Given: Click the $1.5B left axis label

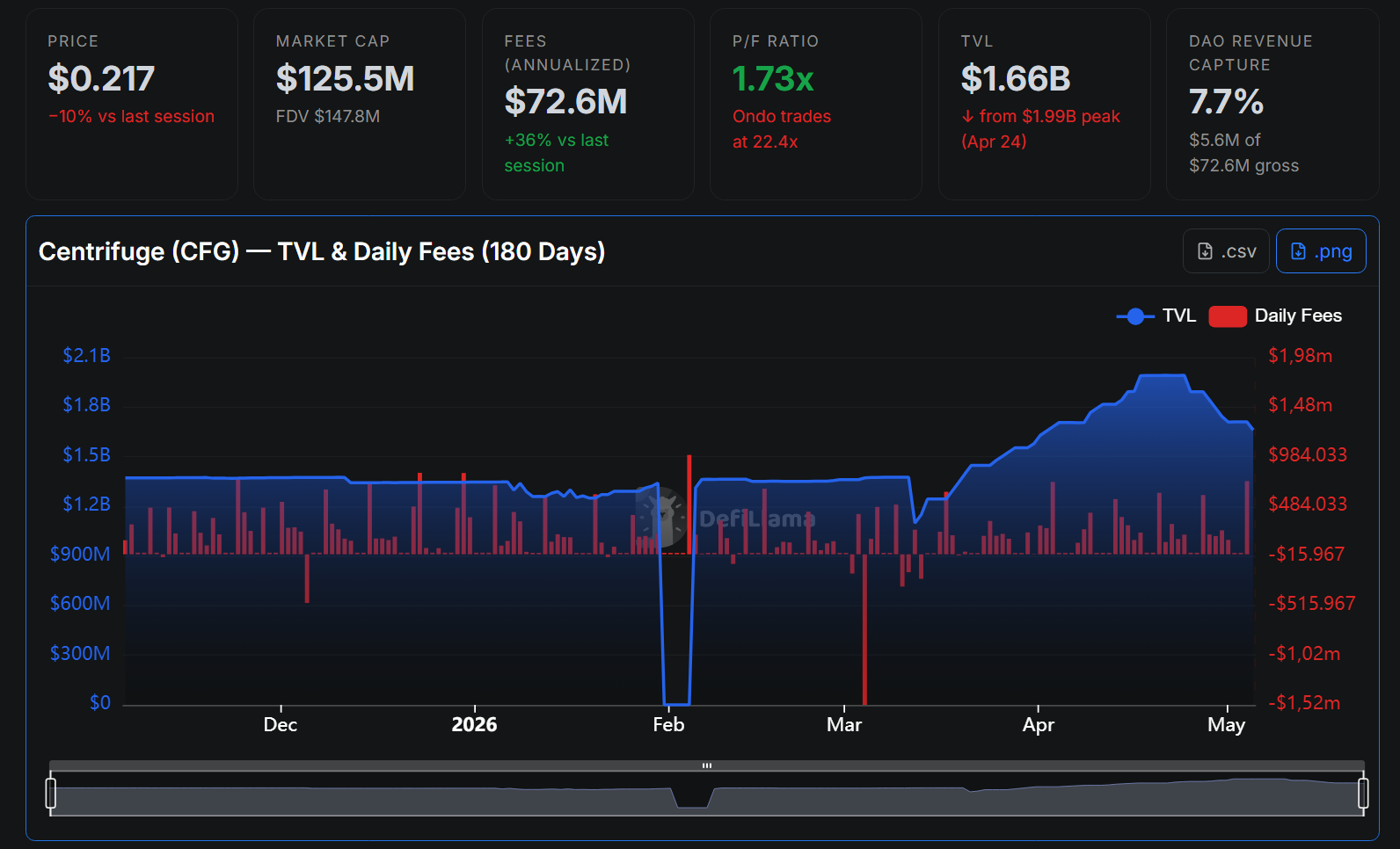Looking at the screenshot, I should point(86,455).
